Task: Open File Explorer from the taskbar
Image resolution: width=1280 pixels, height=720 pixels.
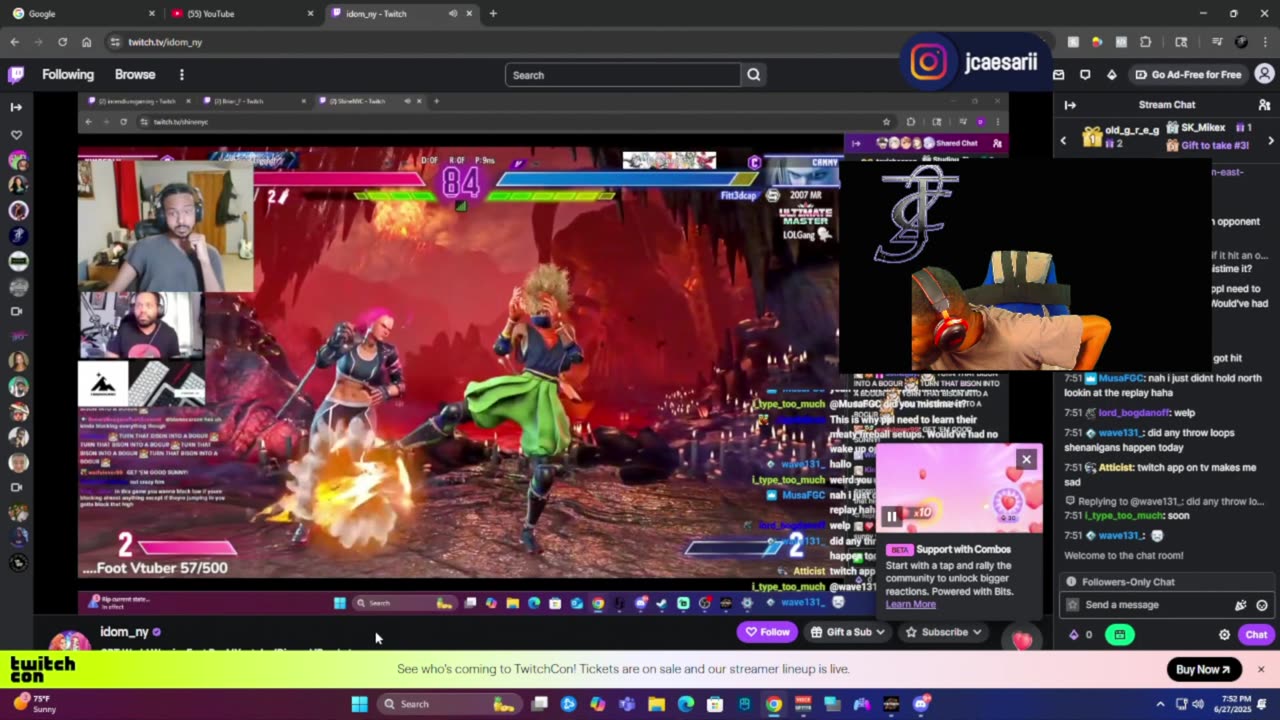Action: pos(656,704)
